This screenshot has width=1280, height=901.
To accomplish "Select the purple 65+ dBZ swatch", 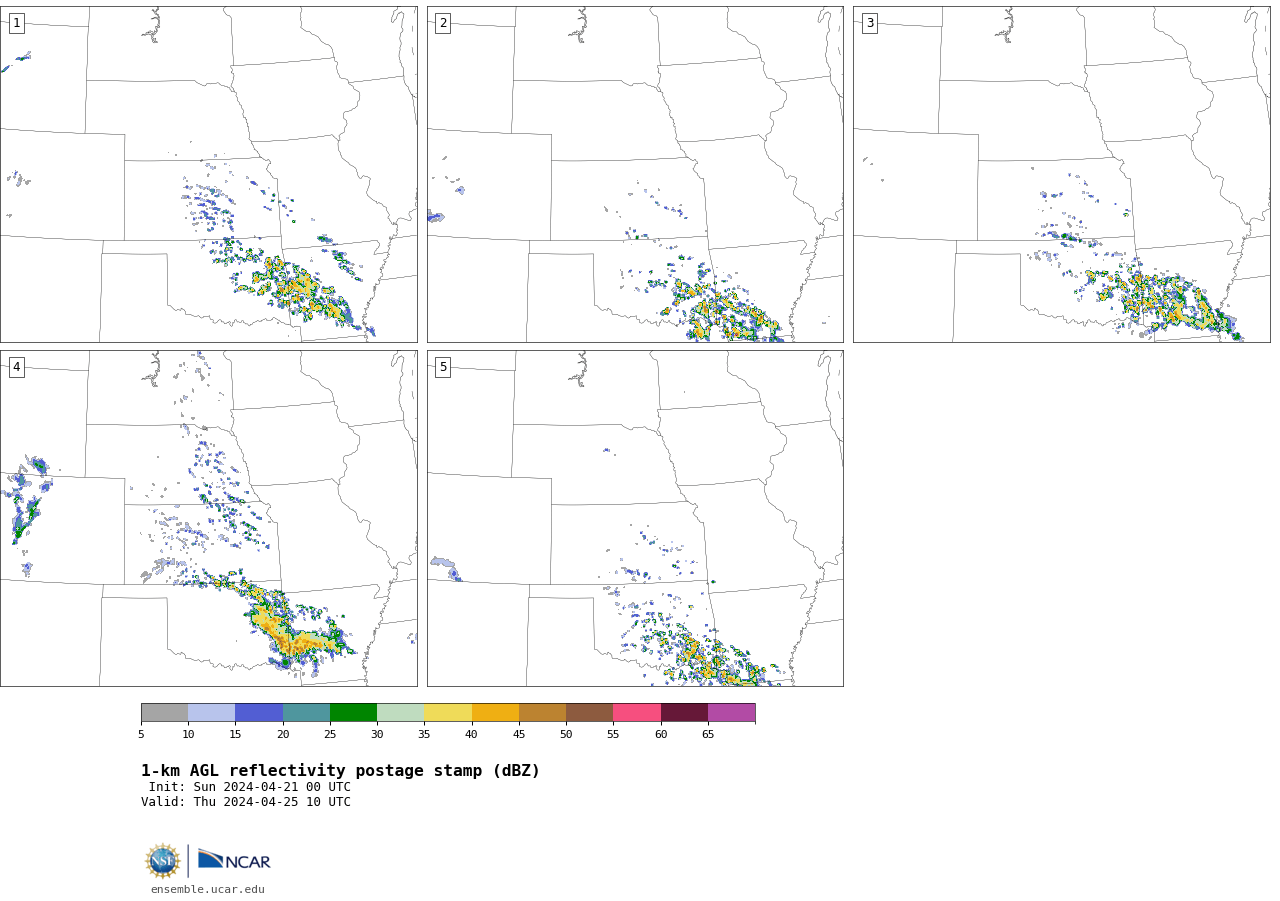I will (x=731, y=713).
